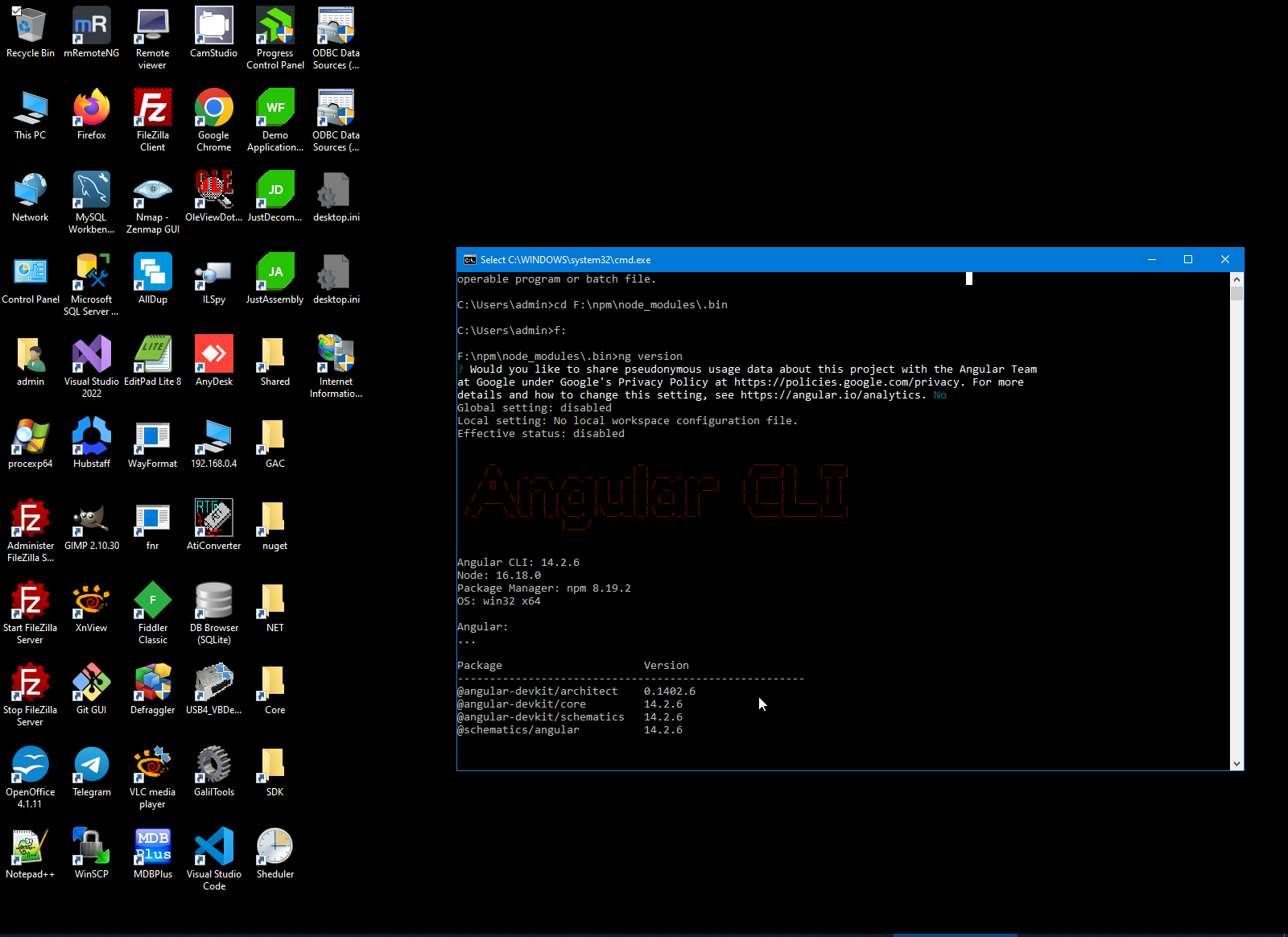Open the cmd.exe title bar system menu
1288x937 pixels.
[x=469, y=260]
